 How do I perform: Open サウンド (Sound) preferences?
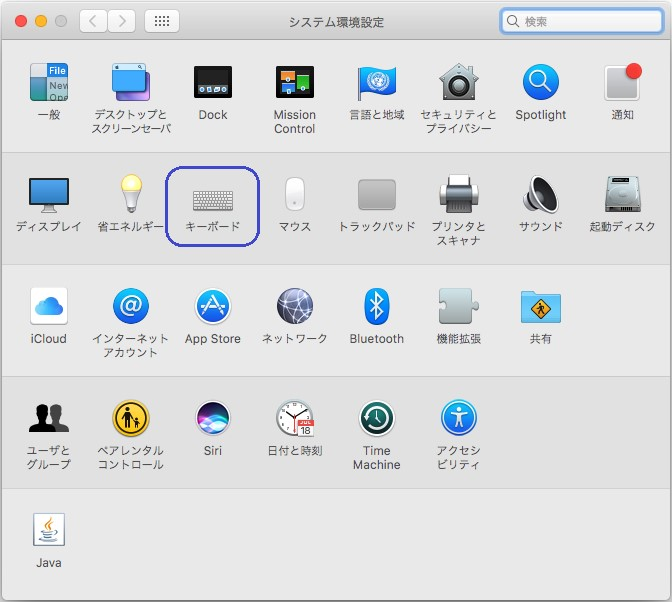(x=540, y=196)
